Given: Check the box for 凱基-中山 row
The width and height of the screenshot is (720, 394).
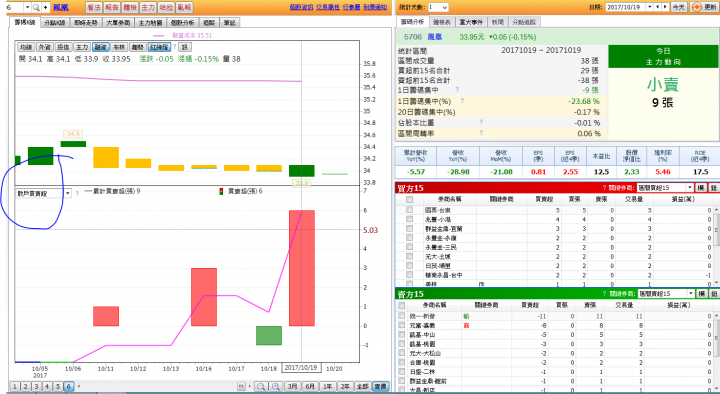Looking at the screenshot, I should coord(402,334).
